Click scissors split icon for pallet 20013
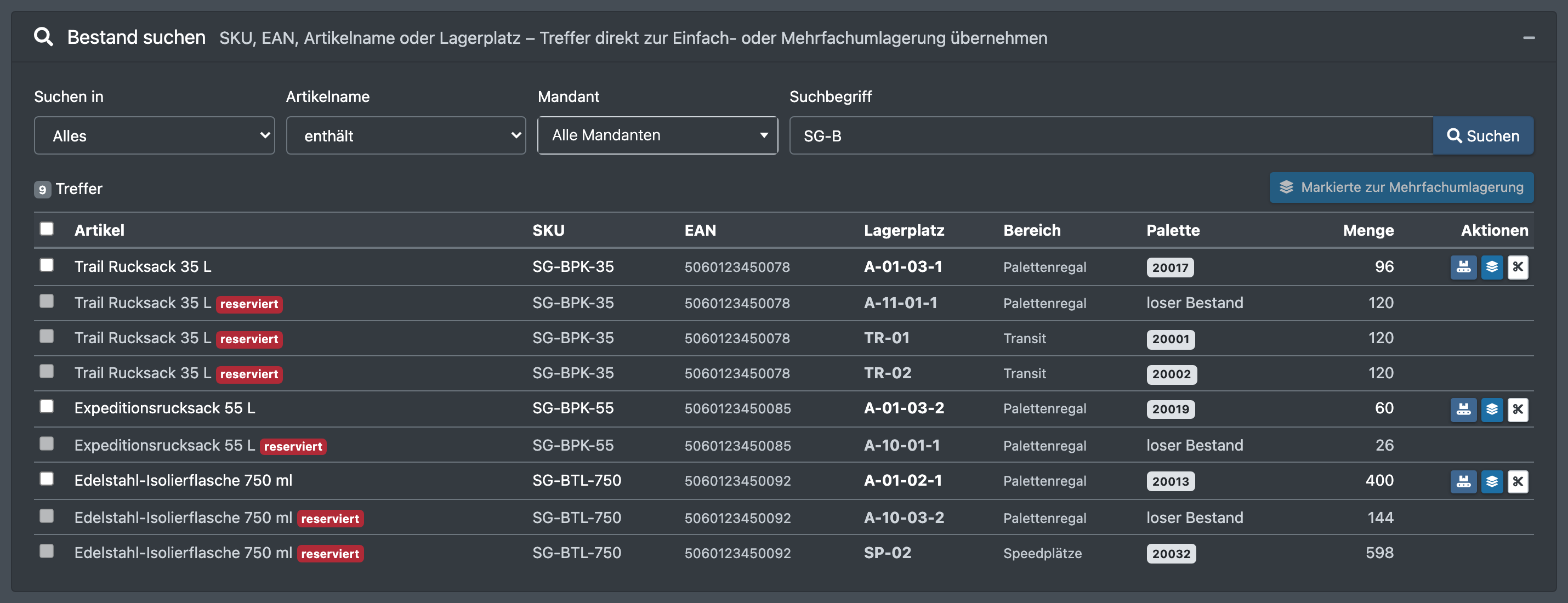This screenshot has height=603, width=1568. (1518, 482)
